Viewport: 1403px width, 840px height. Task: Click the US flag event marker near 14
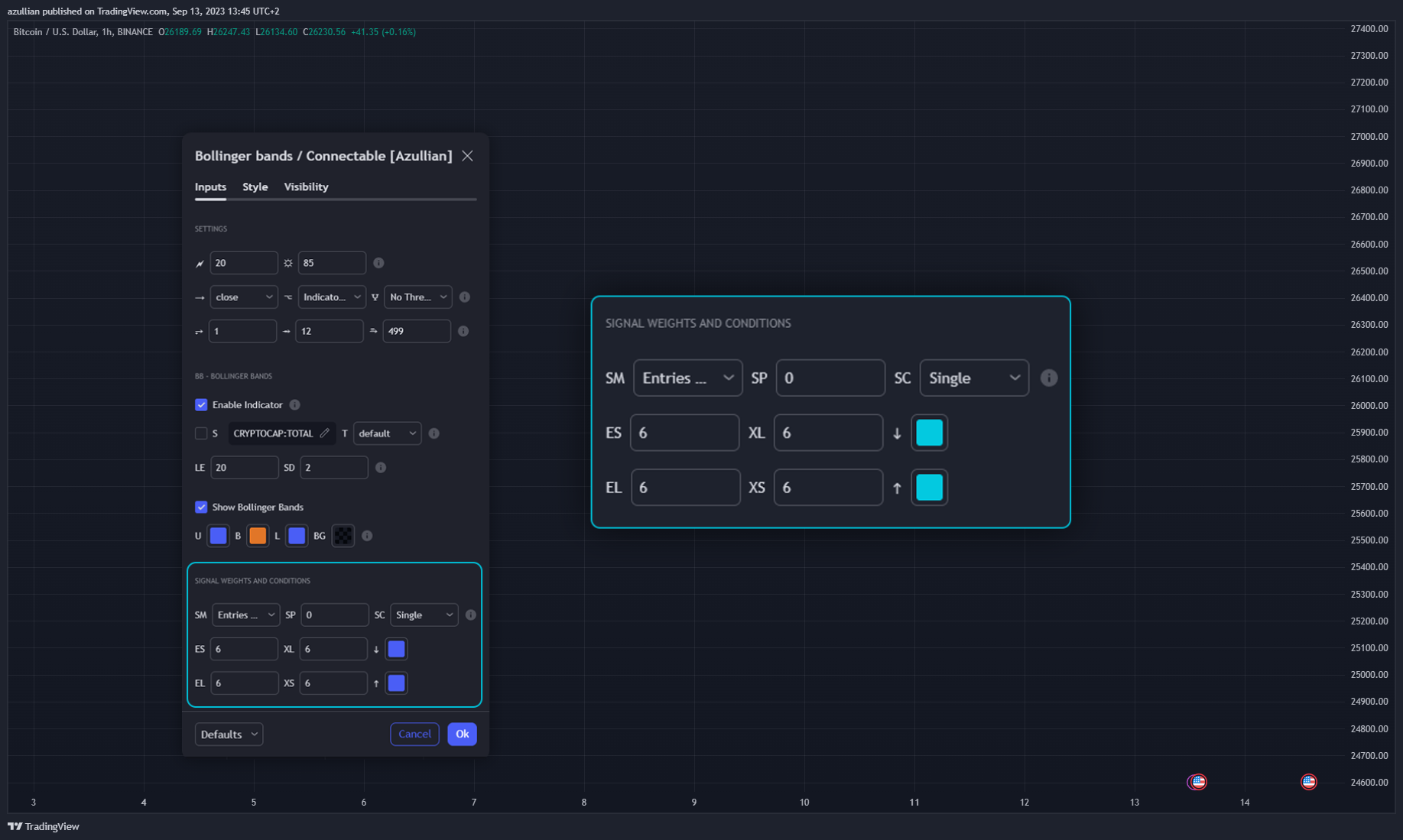1309,781
